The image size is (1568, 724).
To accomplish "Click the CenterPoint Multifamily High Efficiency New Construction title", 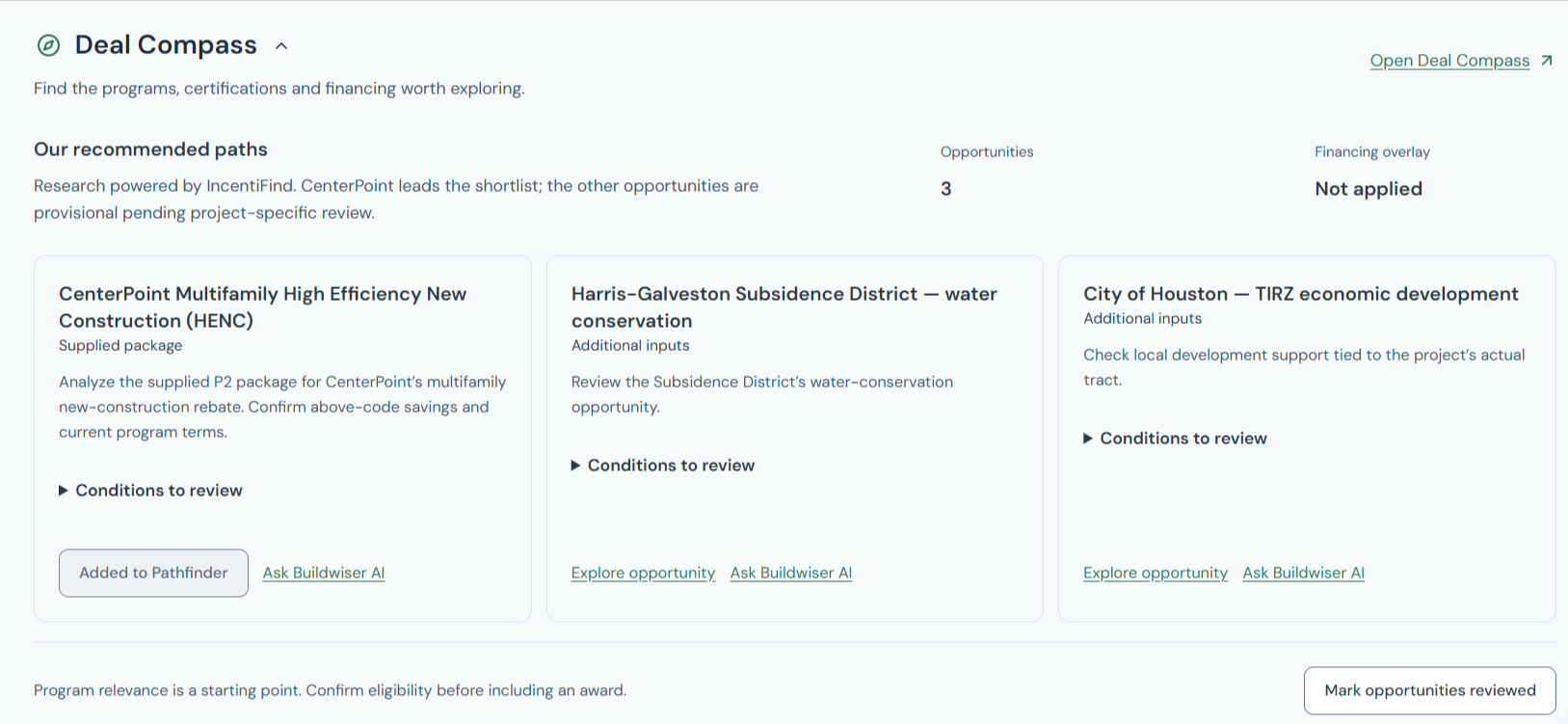I will click(263, 308).
